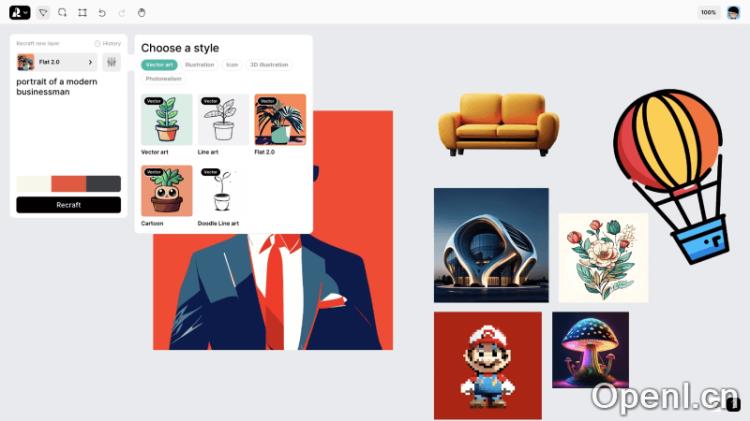Click the black Recraft button
This screenshot has width=750, height=421.
tap(68, 205)
